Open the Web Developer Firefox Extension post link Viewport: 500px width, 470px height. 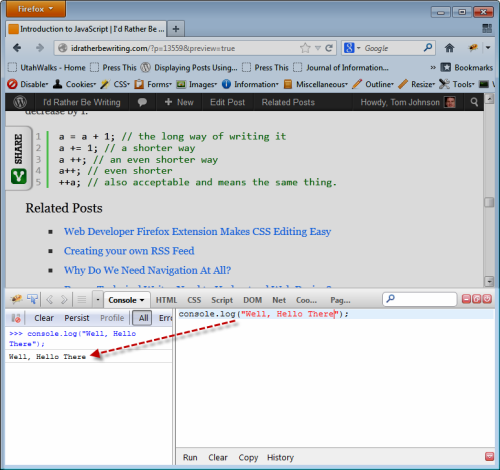(x=197, y=231)
